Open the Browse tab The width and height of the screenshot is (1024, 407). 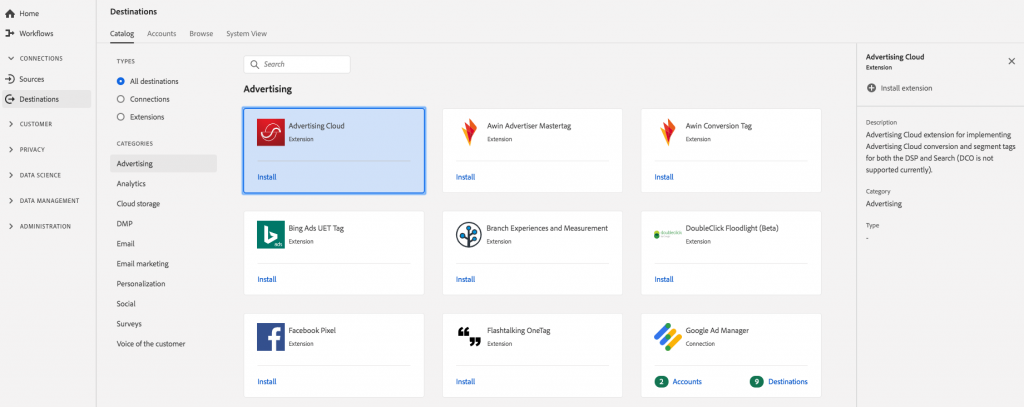(201, 33)
